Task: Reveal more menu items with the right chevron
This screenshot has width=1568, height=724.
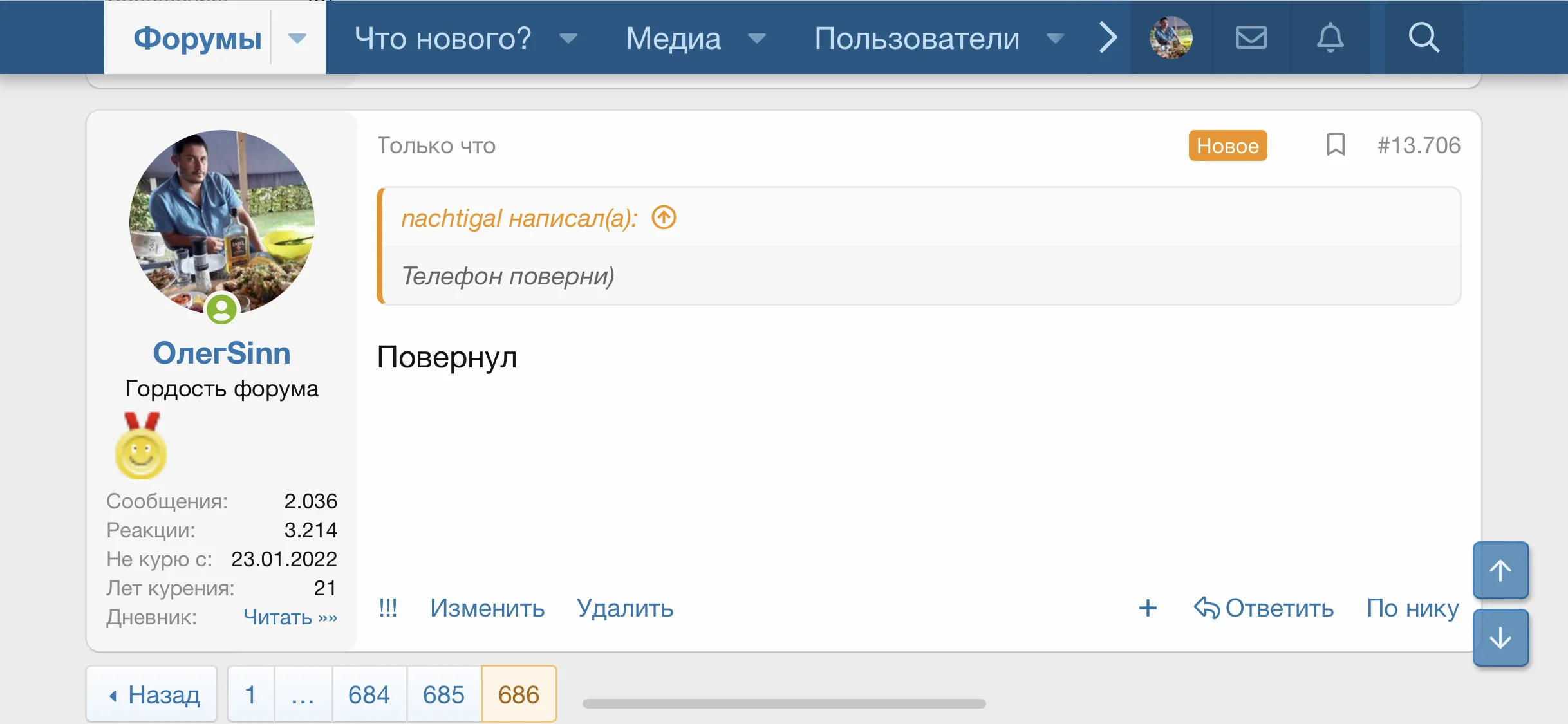Action: click(1107, 37)
